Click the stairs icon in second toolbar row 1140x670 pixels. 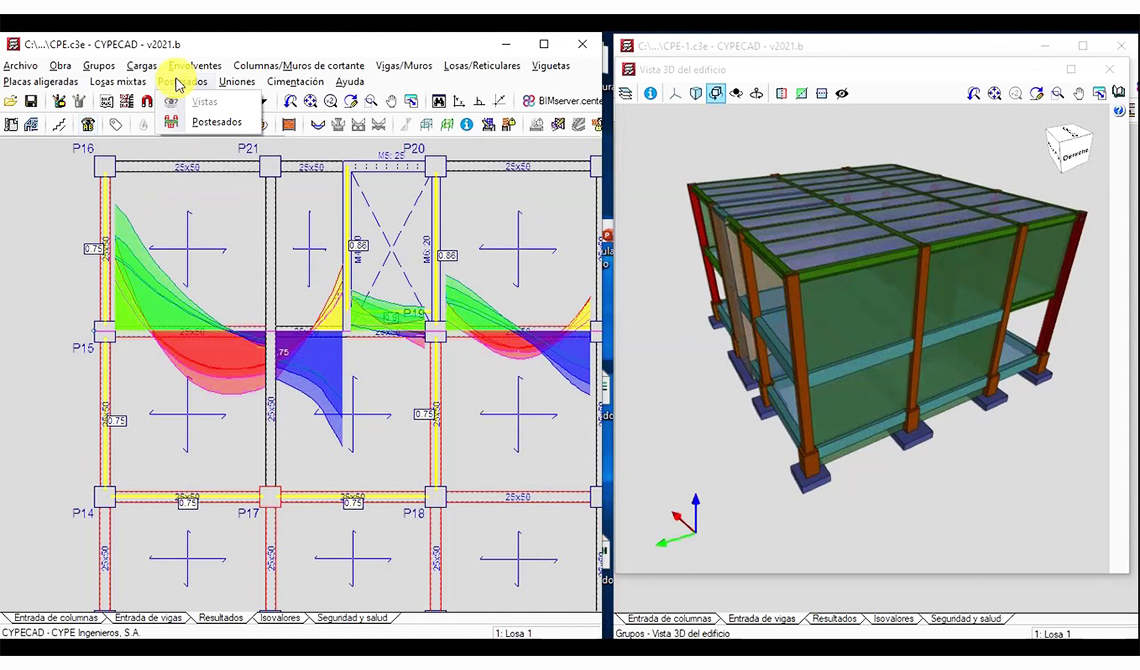coord(58,125)
